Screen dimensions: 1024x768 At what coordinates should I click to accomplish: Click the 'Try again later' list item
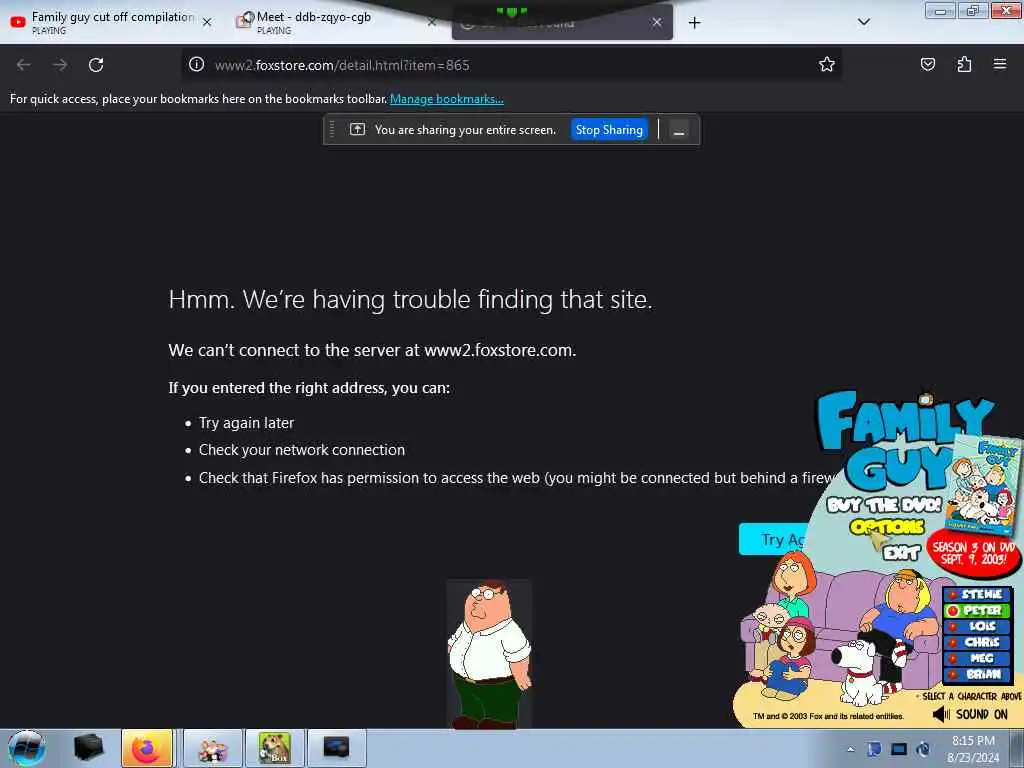tap(246, 423)
